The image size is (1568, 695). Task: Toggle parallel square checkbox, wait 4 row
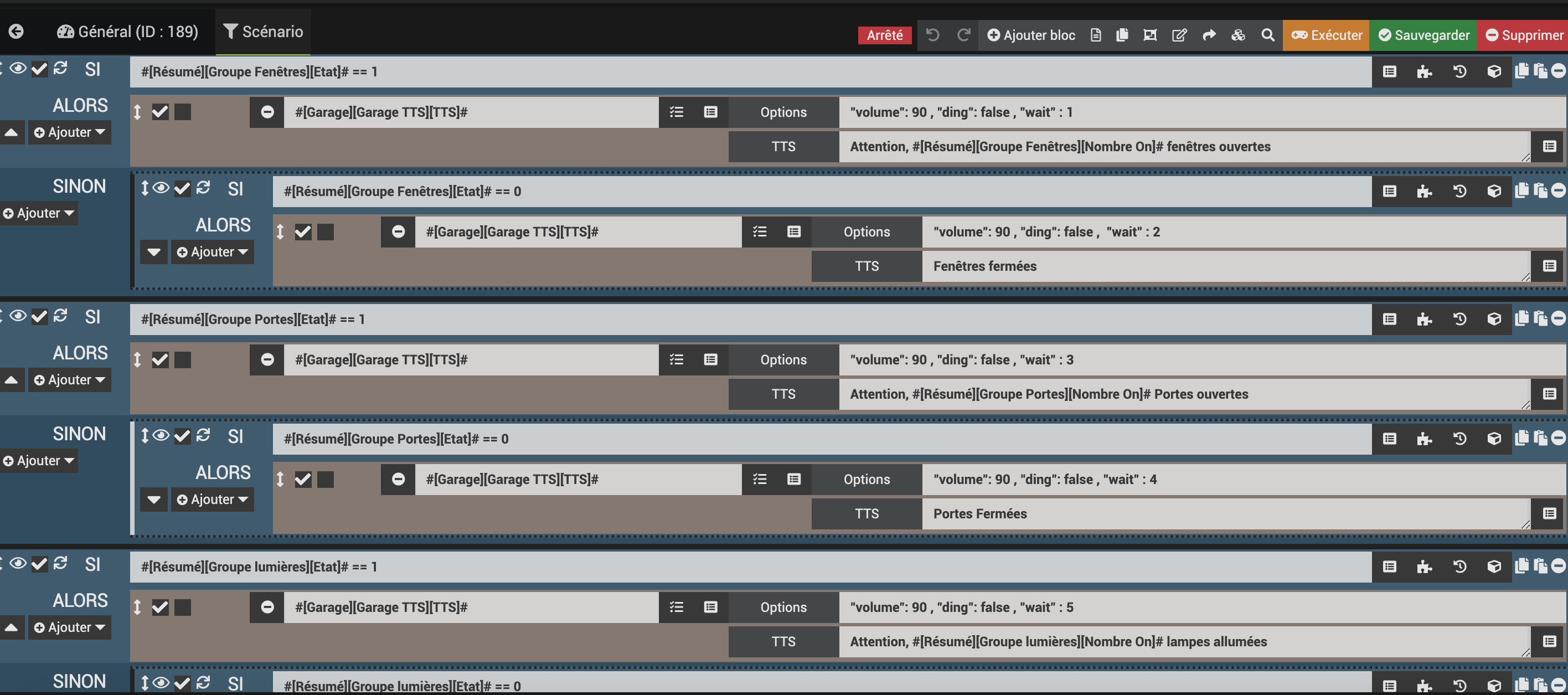click(326, 480)
